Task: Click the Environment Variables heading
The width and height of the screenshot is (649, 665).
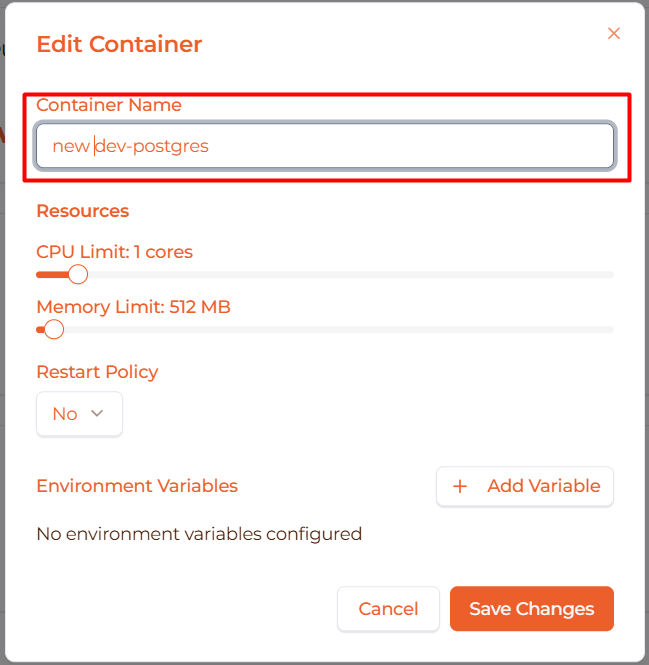Action: (137, 486)
